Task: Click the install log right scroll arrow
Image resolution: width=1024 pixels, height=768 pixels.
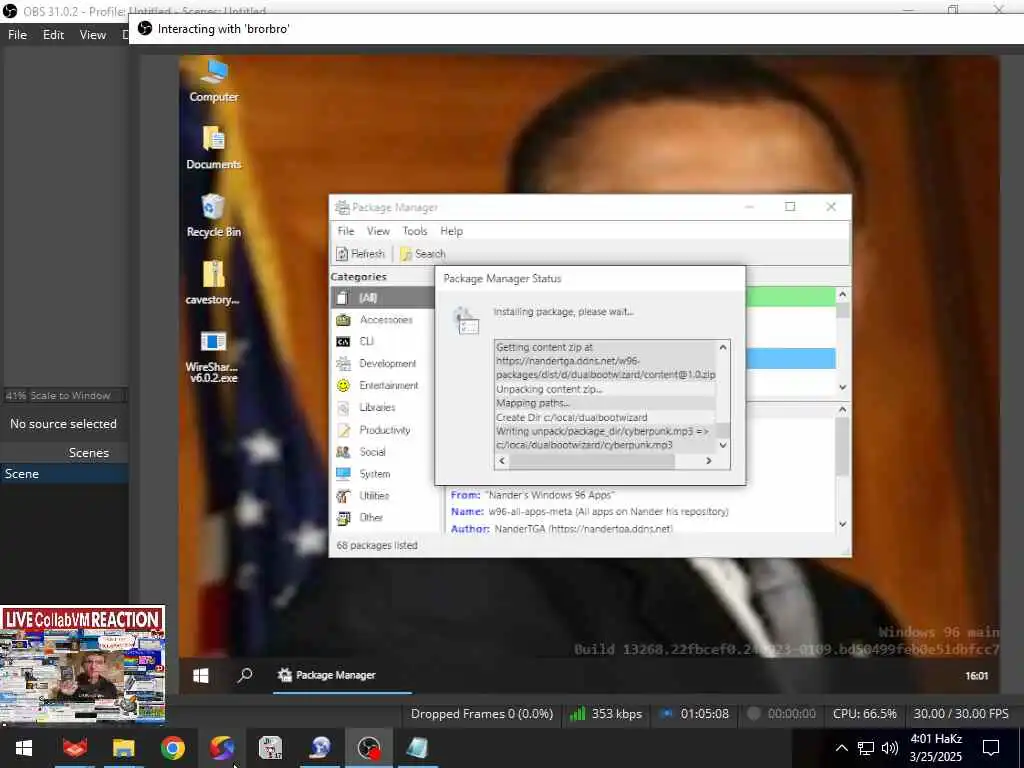Action: pyautogui.click(x=709, y=461)
